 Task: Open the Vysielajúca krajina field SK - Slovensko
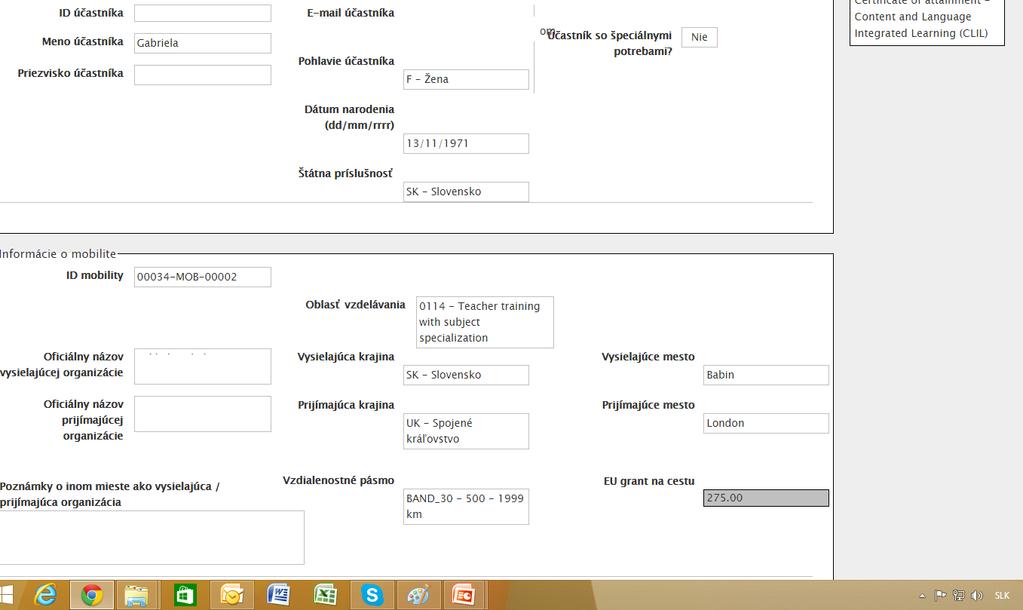pos(466,375)
